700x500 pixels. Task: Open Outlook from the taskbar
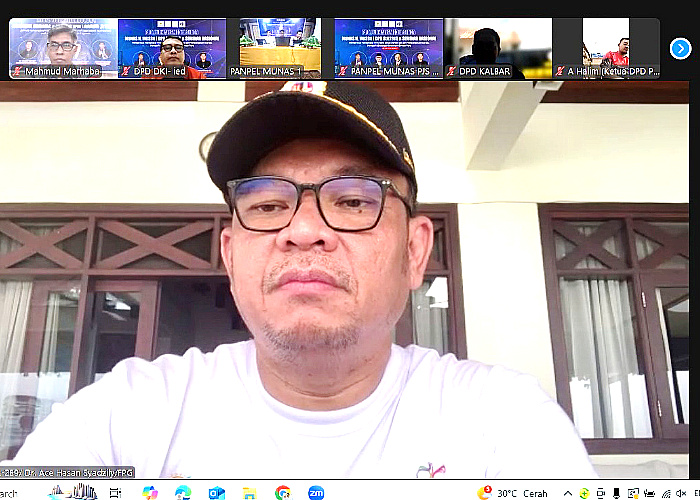coord(217,492)
